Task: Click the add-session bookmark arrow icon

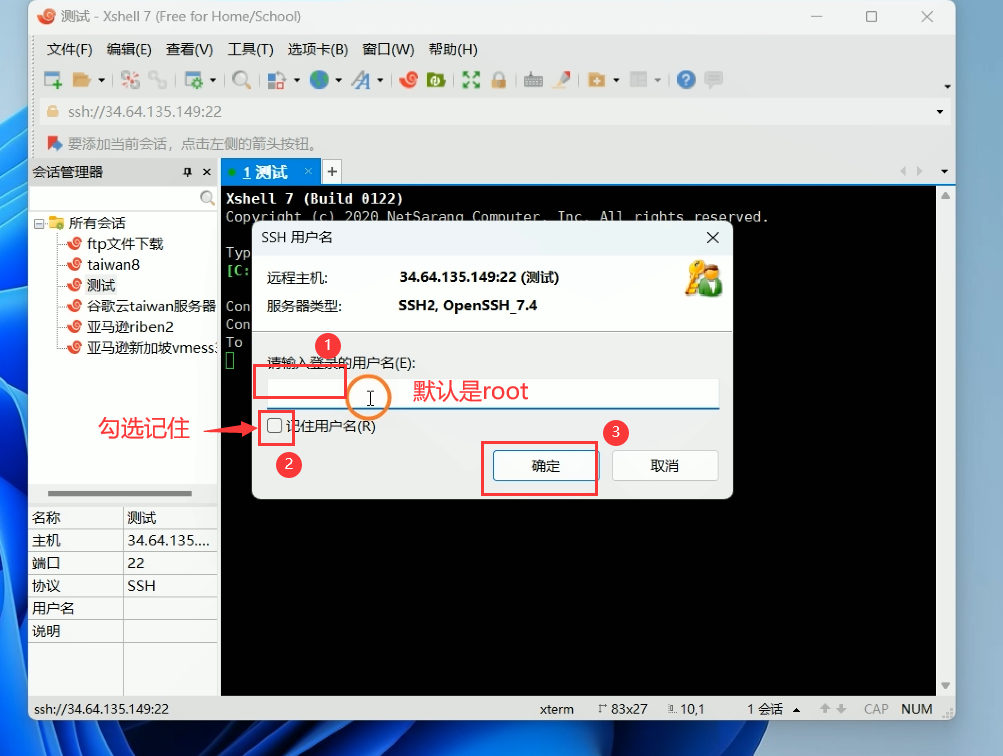Action: coord(54,143)
